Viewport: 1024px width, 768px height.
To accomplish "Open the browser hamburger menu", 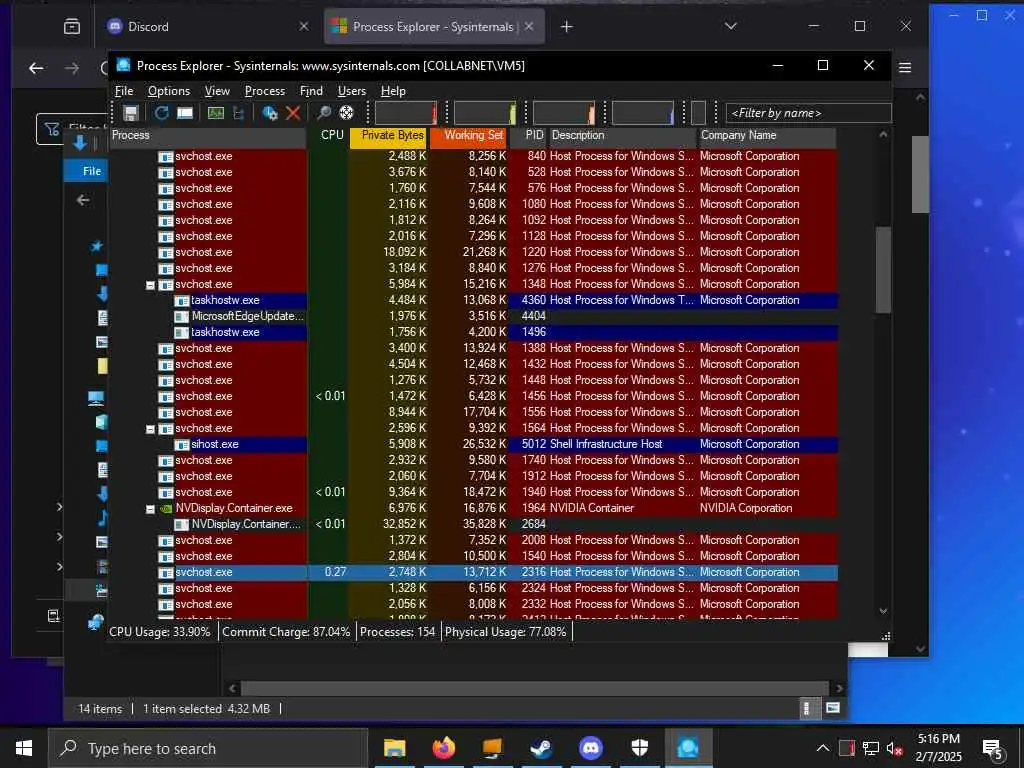I will click(x=905, y=68).
